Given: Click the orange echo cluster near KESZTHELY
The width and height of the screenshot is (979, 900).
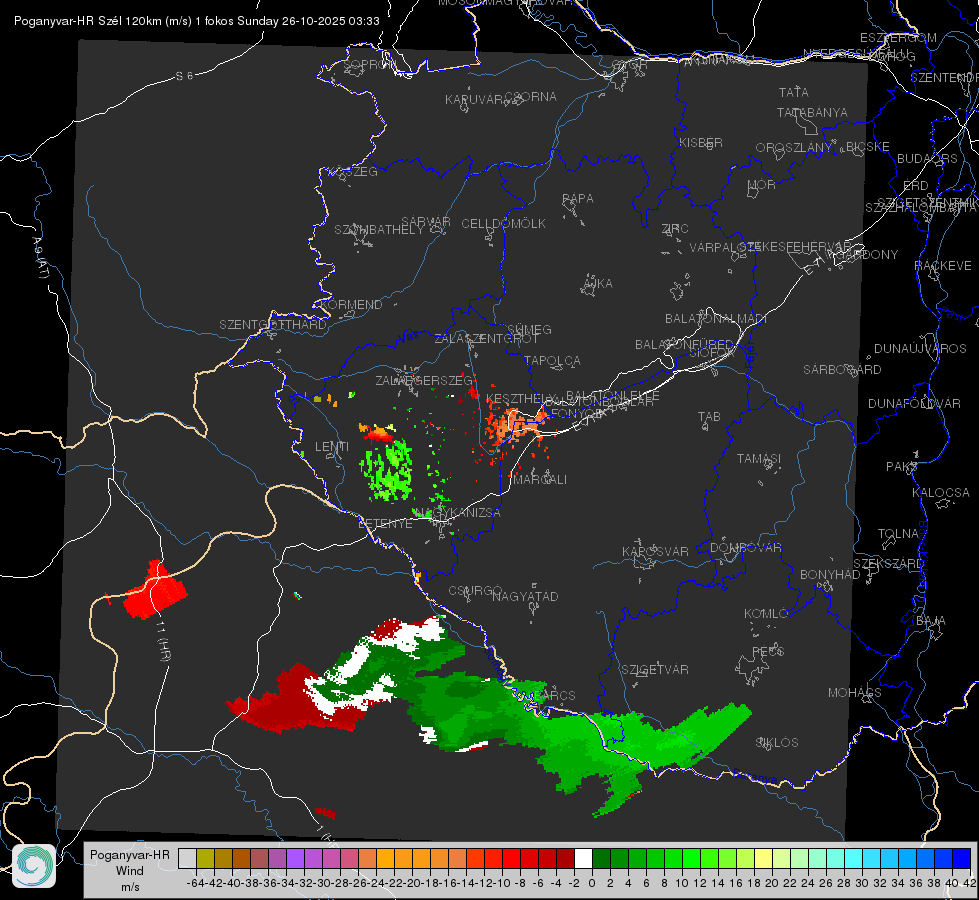Looking at the screenshot, I should tap(514, 426).
